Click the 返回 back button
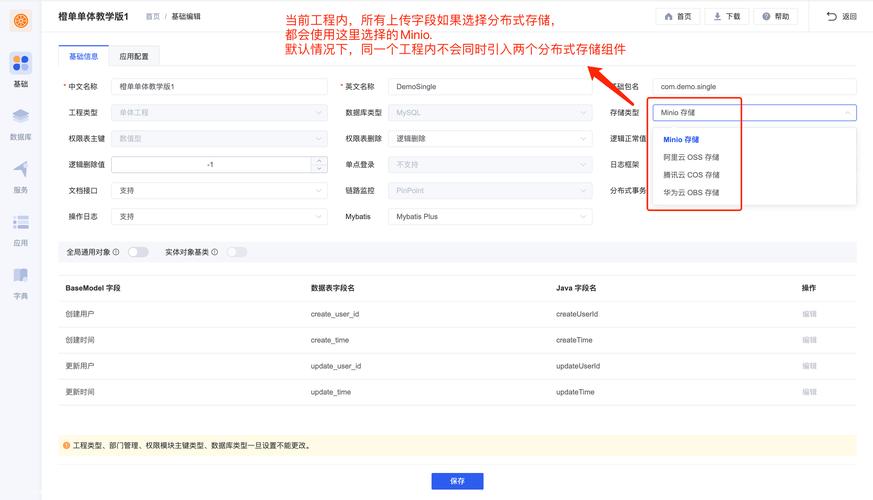 (x=841, y=17)
